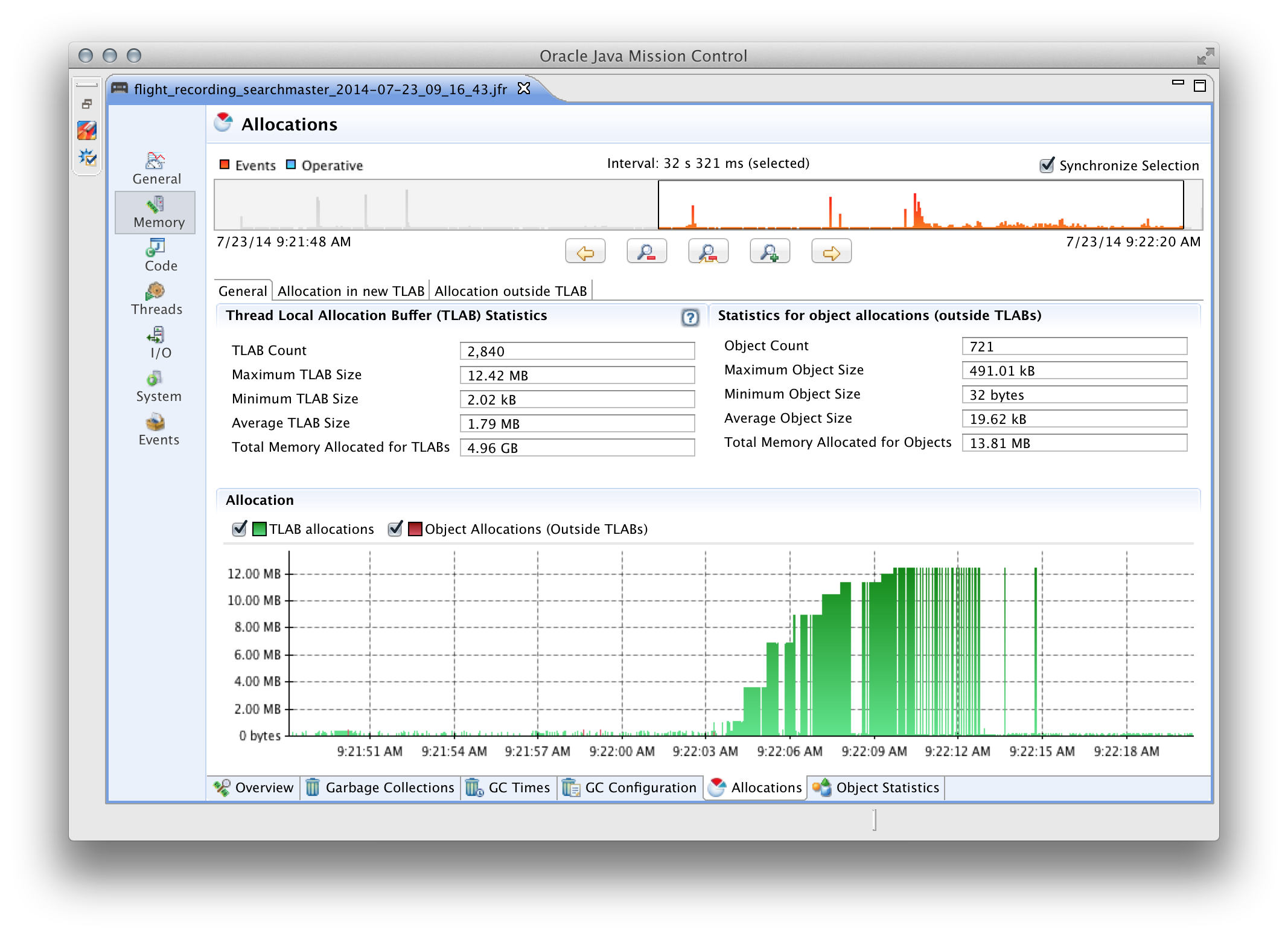The height and width of the screenshot is (936, 1288).
Task: Open the Garbage Collections bottom tab
Action: click(x=380, y=787)
